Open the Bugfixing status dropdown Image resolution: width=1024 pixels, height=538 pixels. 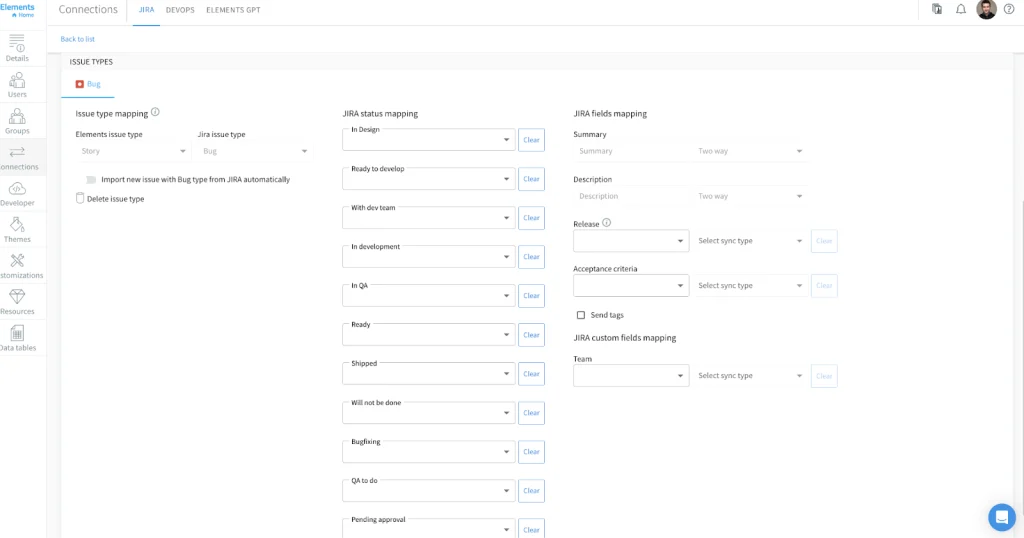(x=428, y=452)
